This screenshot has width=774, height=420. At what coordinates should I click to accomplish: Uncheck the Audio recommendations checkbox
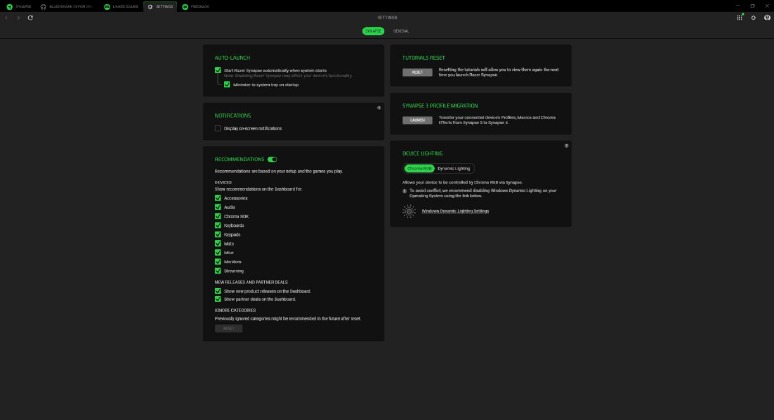tap(218, 207)
